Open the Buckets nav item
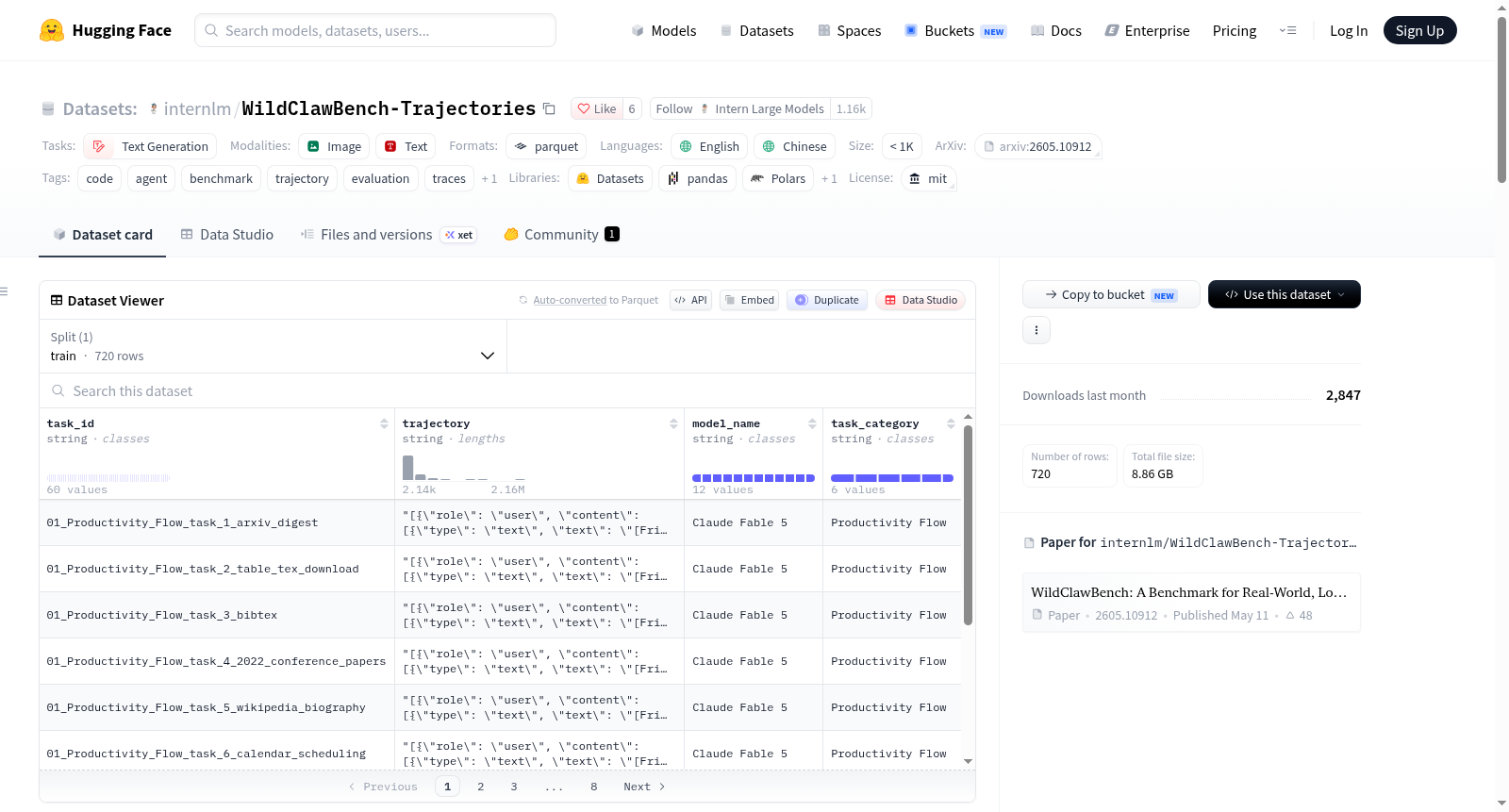 click(x=955, y=30)
